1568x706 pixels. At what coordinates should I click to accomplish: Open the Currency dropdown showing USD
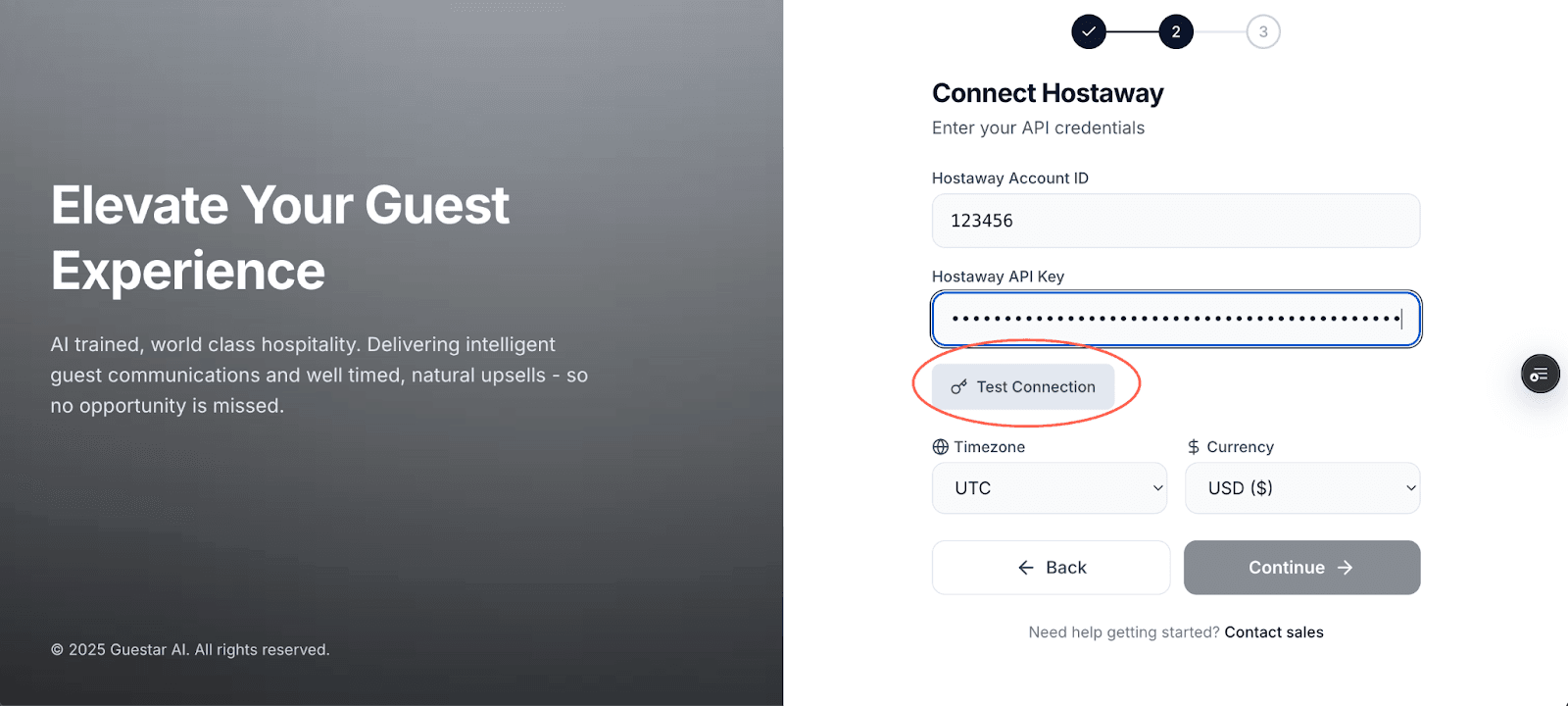(1301, 487)
